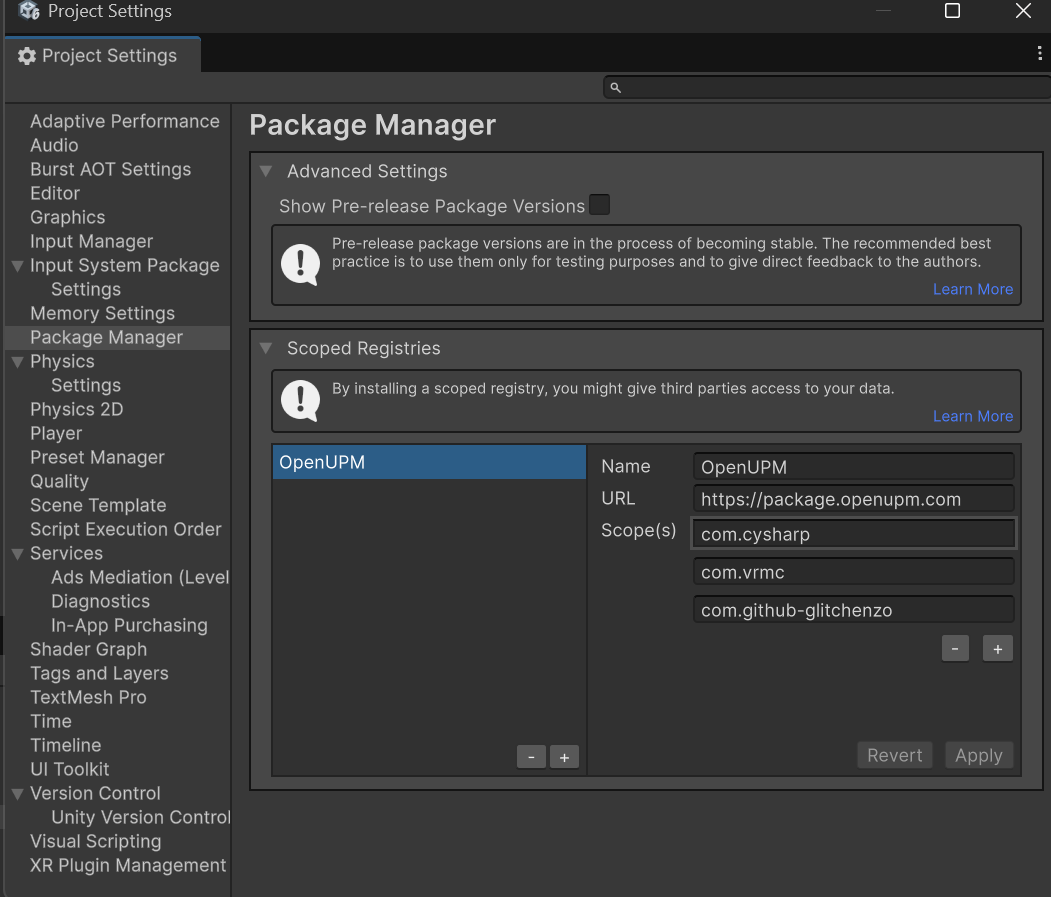1051x897 pixels.
Task: Open Input Manager settings
Action: [92, 241]
